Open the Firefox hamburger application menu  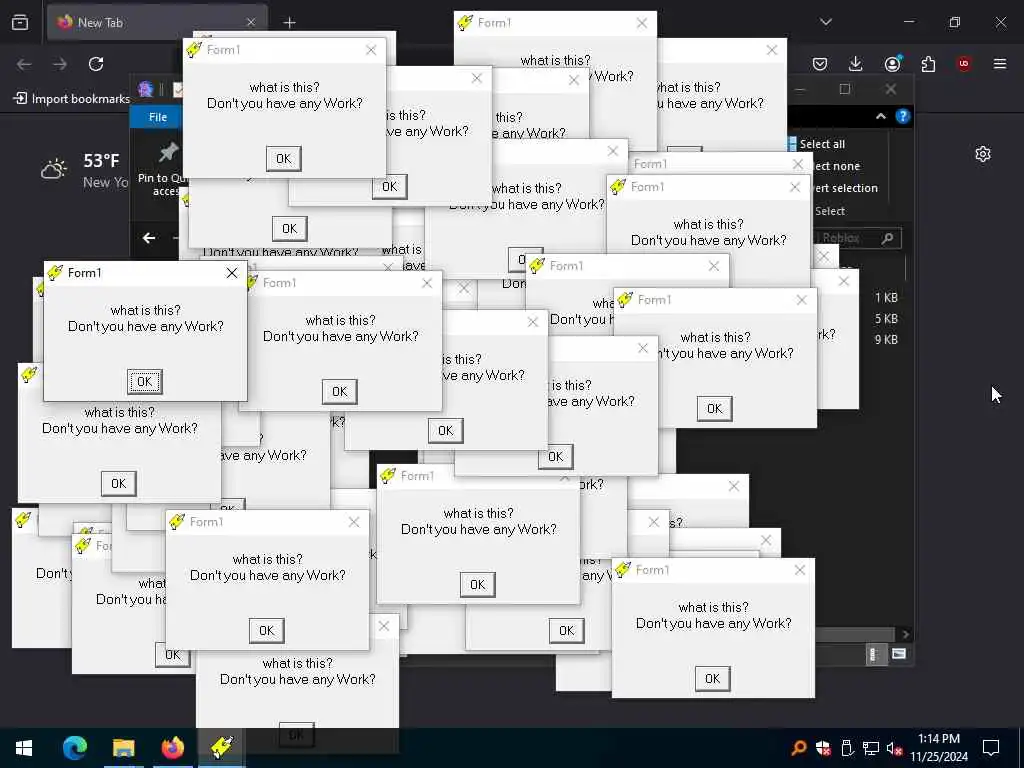[x=1000, y=64]
